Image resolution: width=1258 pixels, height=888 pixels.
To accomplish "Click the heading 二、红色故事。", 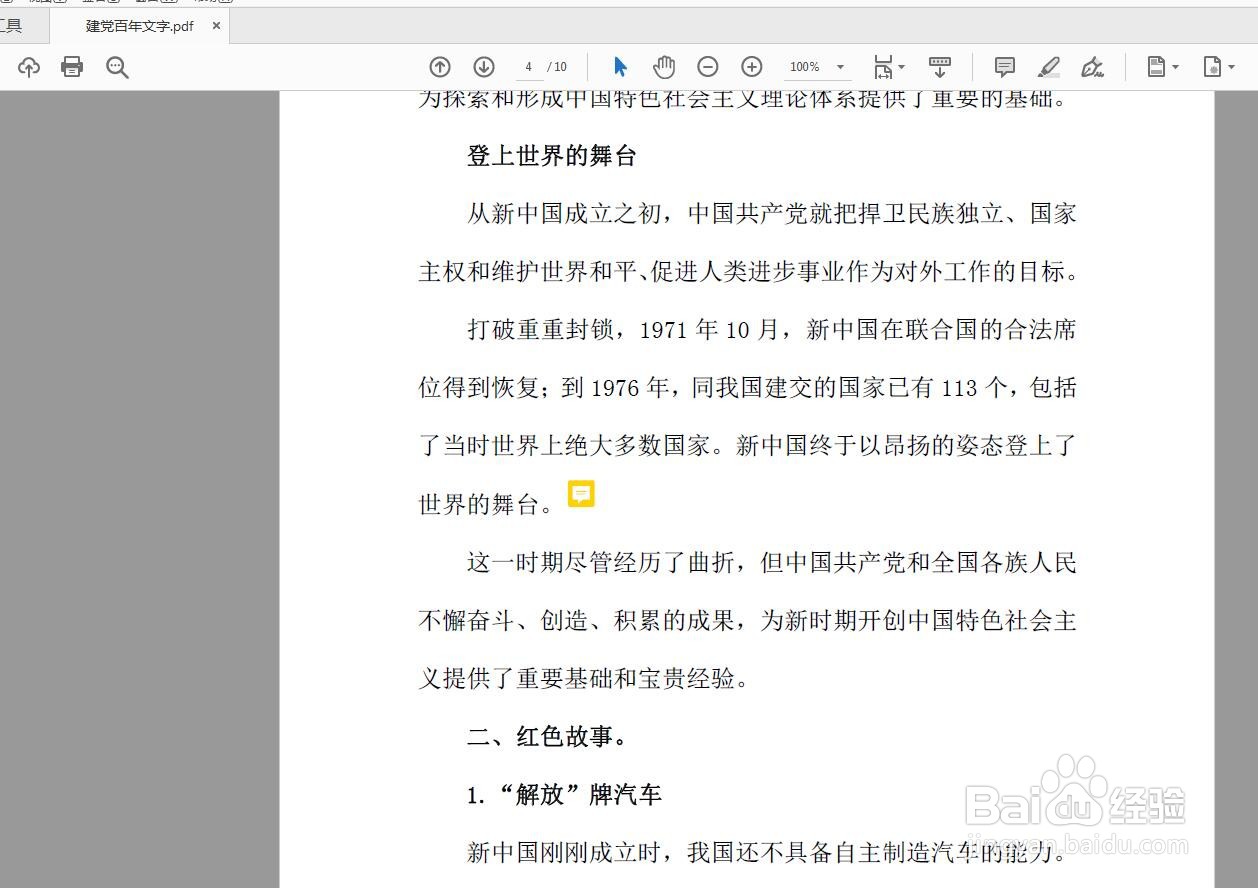I will (548, 738).
